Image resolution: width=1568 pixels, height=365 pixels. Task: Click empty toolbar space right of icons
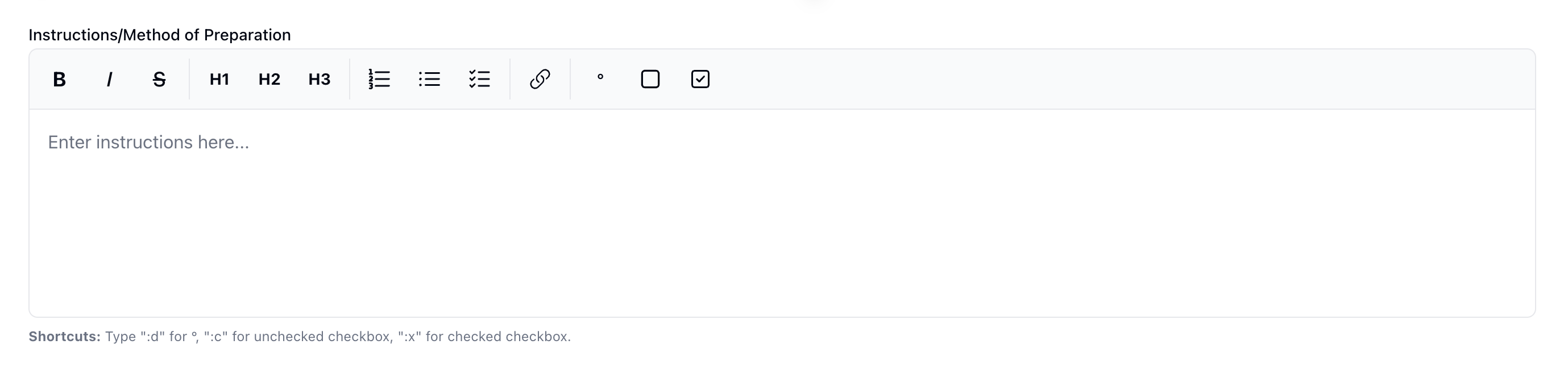(1096, 79)
